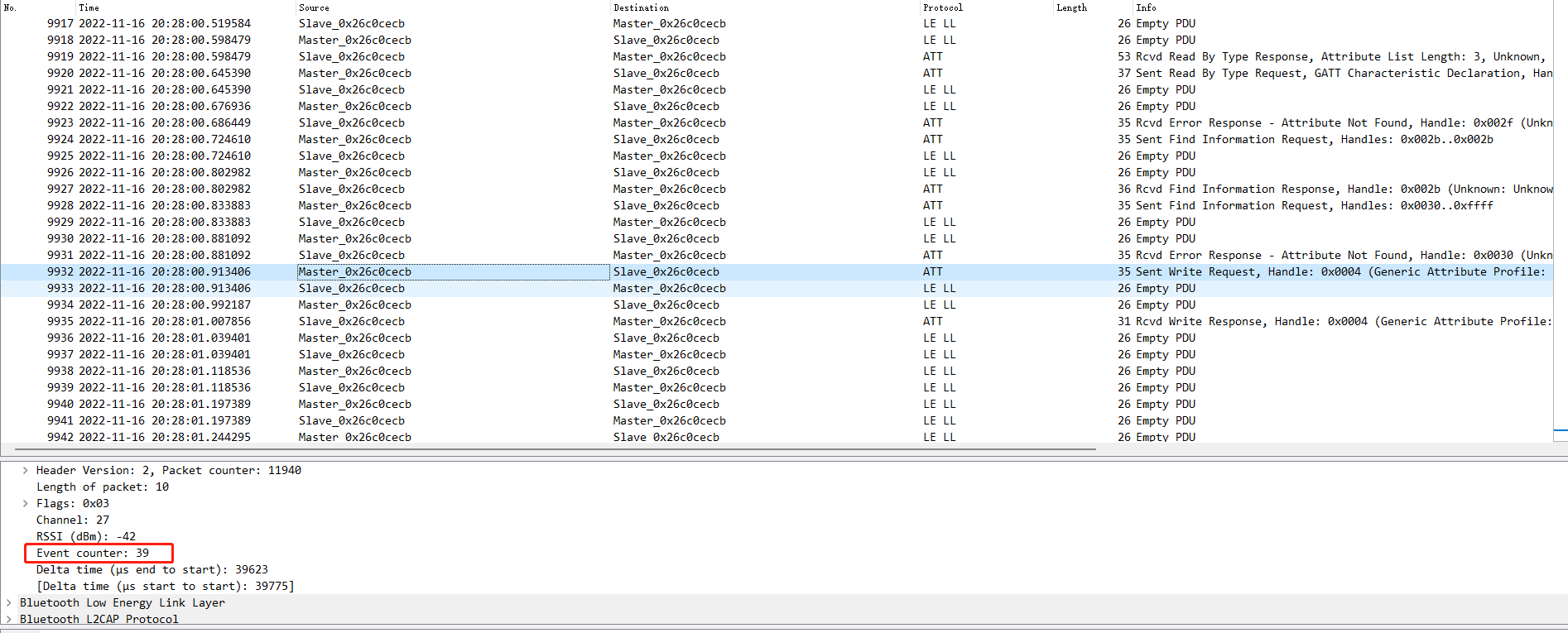Expand Bluetooth L2CAP Protocol section
Viewport: 1568px width, 633px height.
(9, 619)
